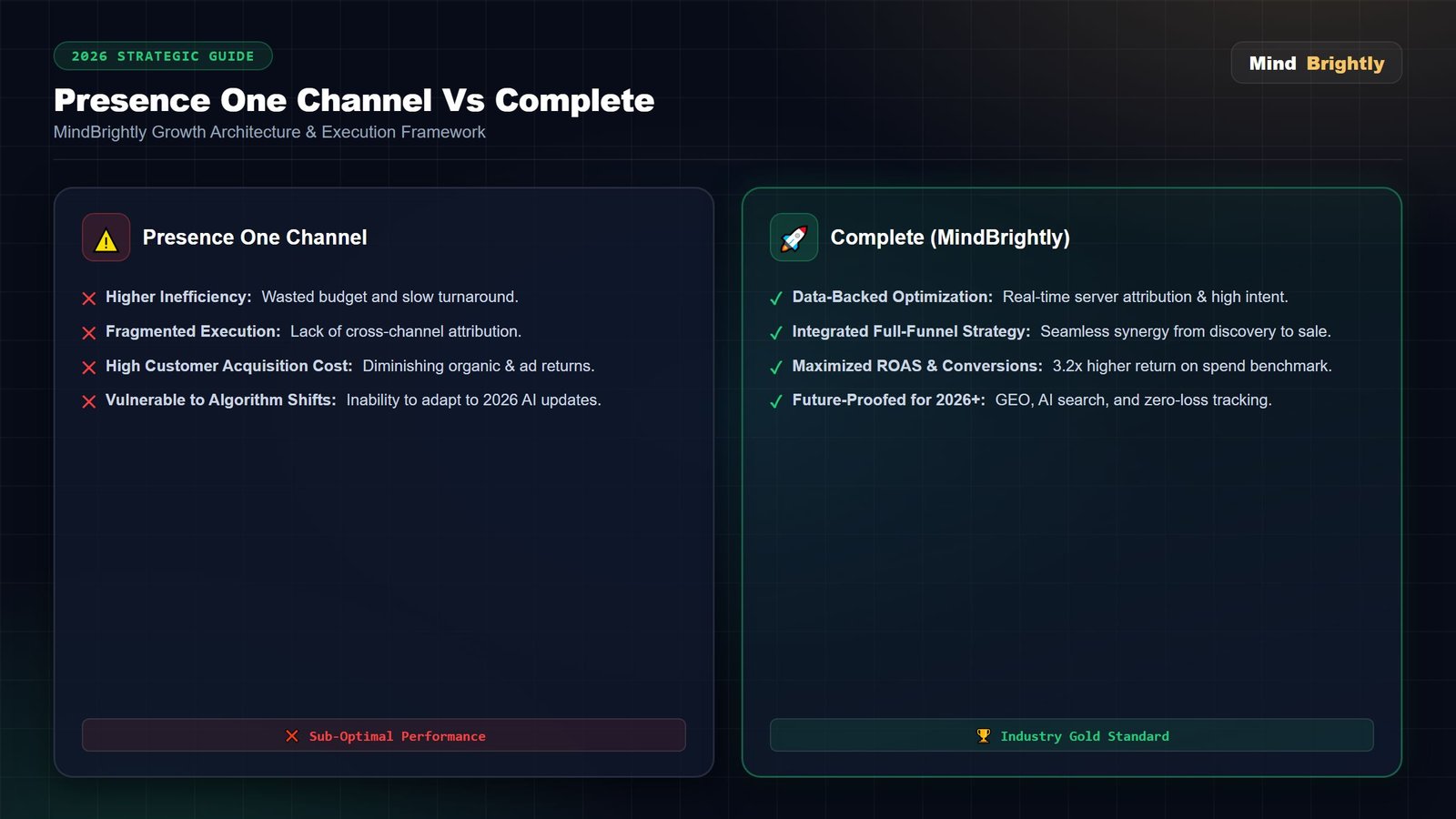
Task: Select the text GEO, AI search, and zero-loss tracking.
Action: click(x=1134, y=399)
